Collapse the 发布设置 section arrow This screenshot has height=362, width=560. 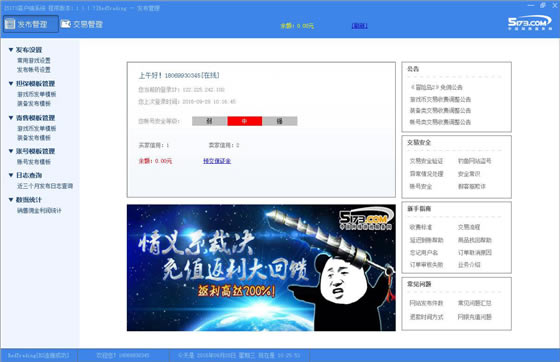click(x=11, y=50)
